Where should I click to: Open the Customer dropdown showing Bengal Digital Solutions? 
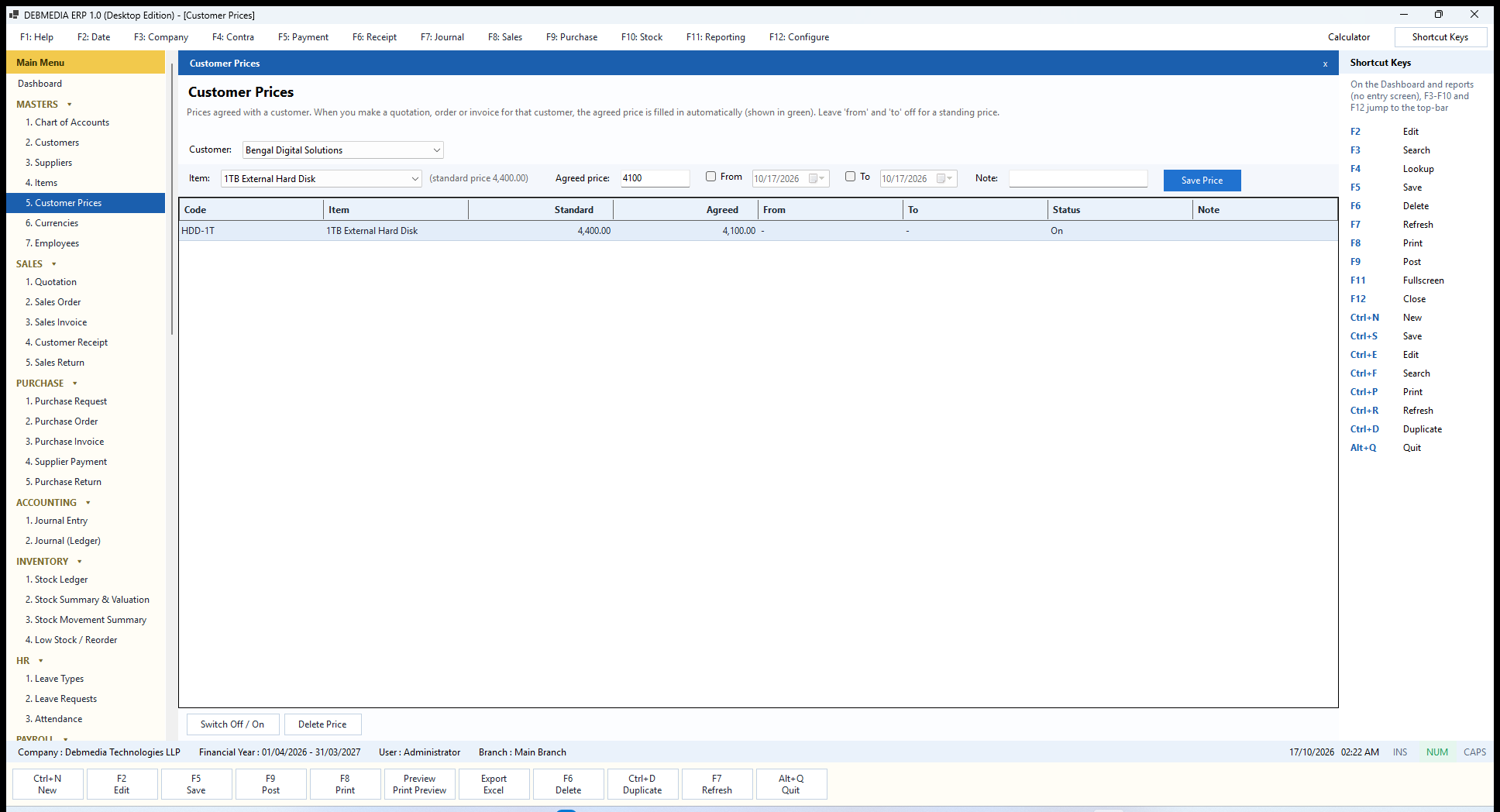pos(343,150)
